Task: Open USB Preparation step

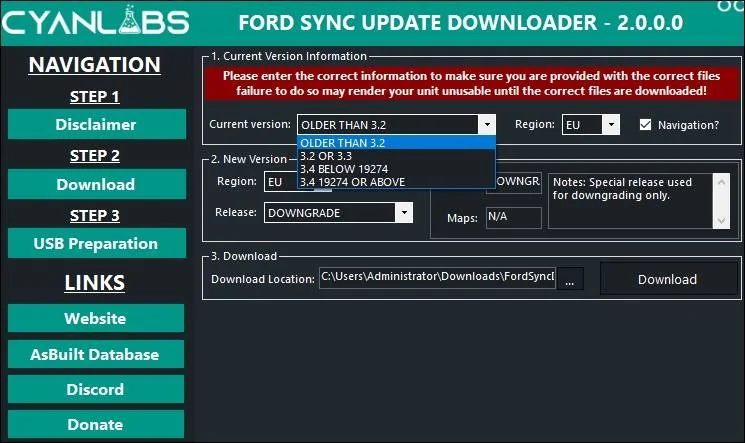Action: [x=96, y=243]
